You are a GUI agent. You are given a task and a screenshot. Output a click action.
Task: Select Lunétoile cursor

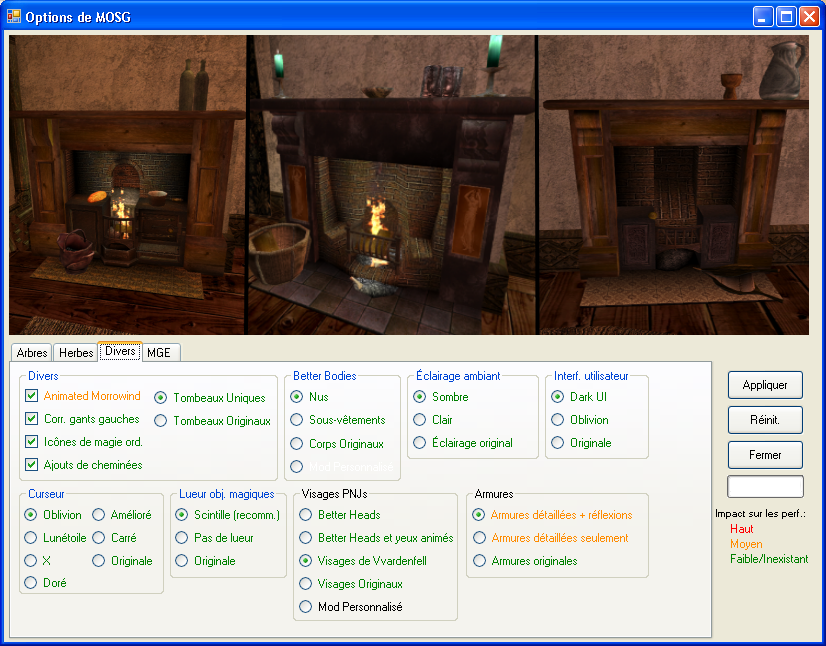click(x=31, y=537)
